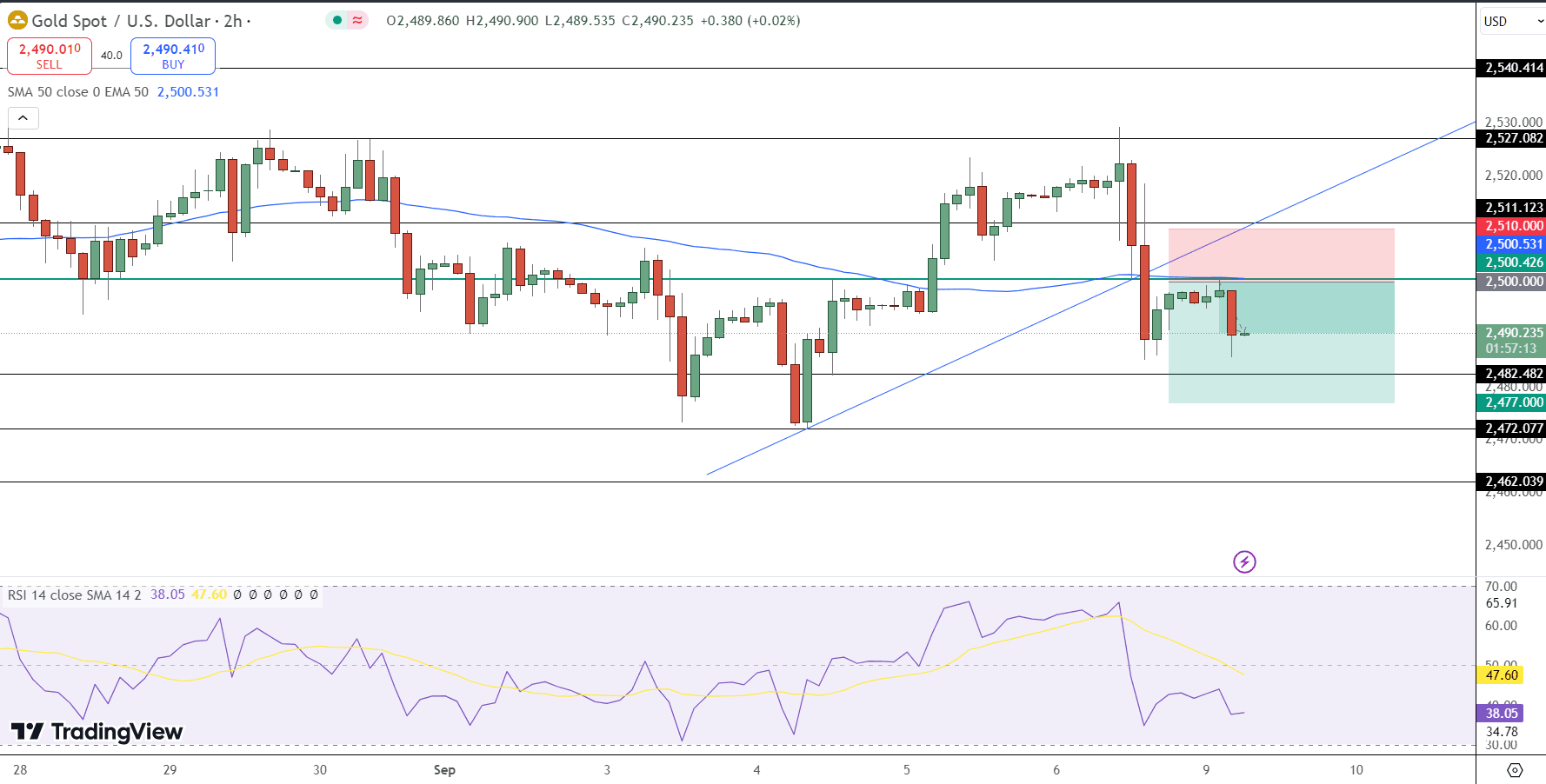Click the Gold Spot symbol logo icon
Screen dimensions: 1546x784
(17, 20)
